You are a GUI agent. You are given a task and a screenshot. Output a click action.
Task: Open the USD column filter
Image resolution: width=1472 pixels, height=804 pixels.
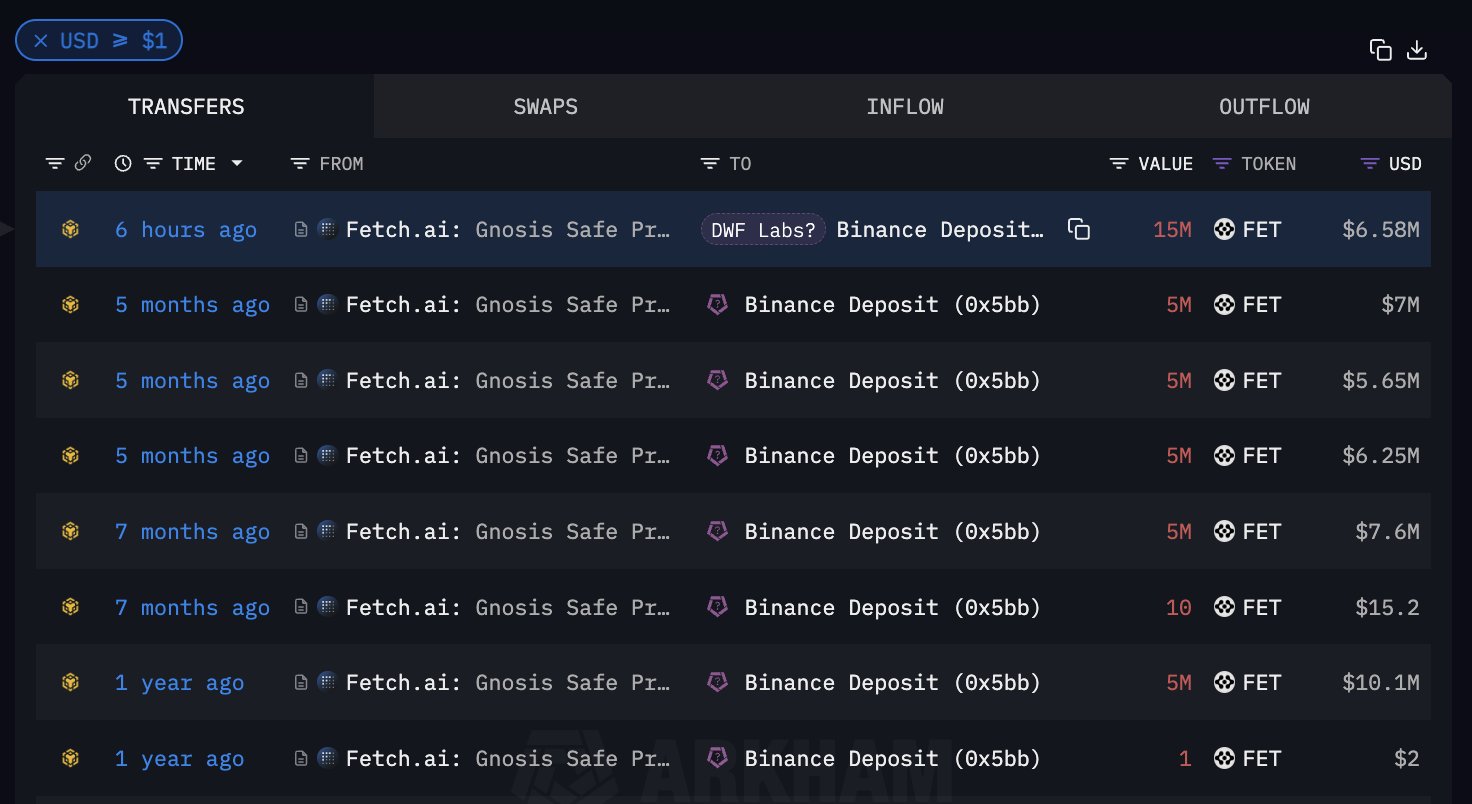point(1371,163)
